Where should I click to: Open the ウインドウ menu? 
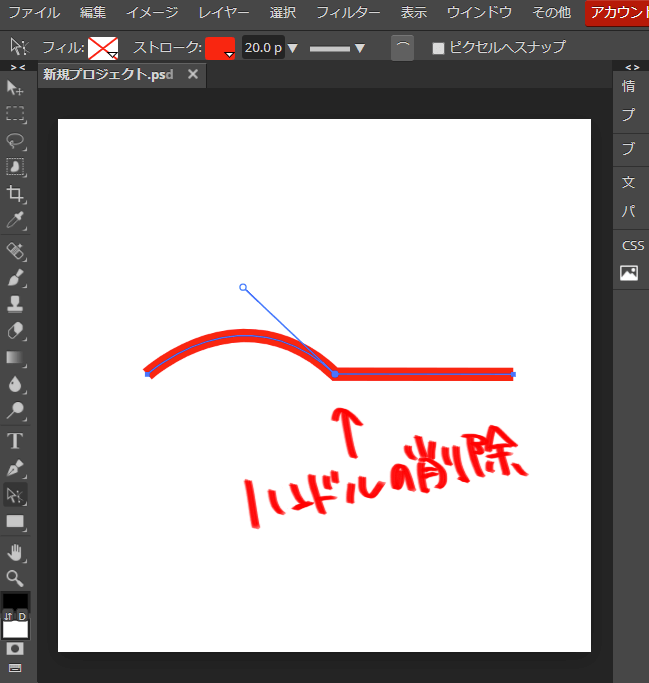(x=479, y=13)
